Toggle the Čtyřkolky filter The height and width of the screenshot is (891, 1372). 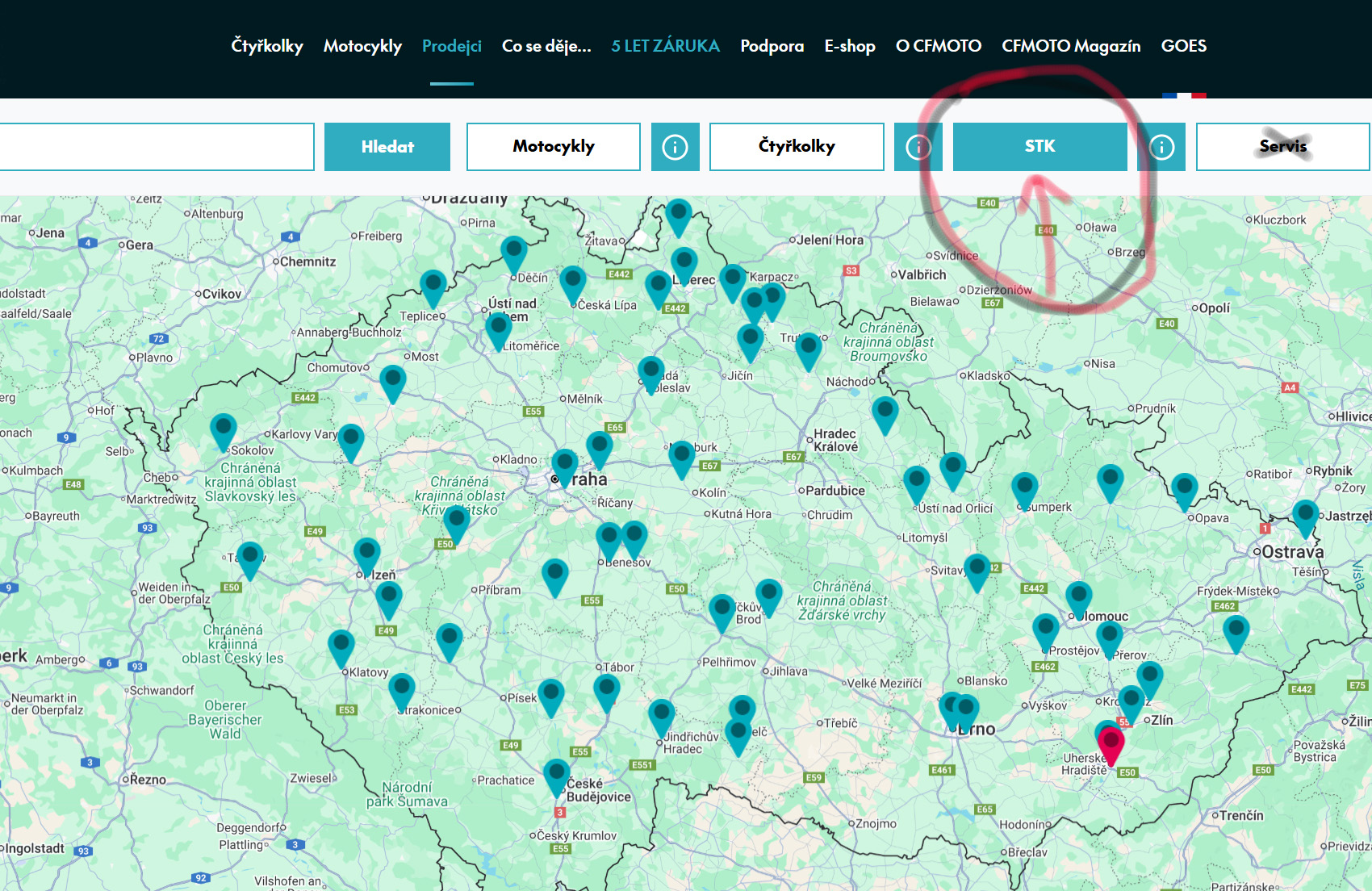click(x=797, y=147)
